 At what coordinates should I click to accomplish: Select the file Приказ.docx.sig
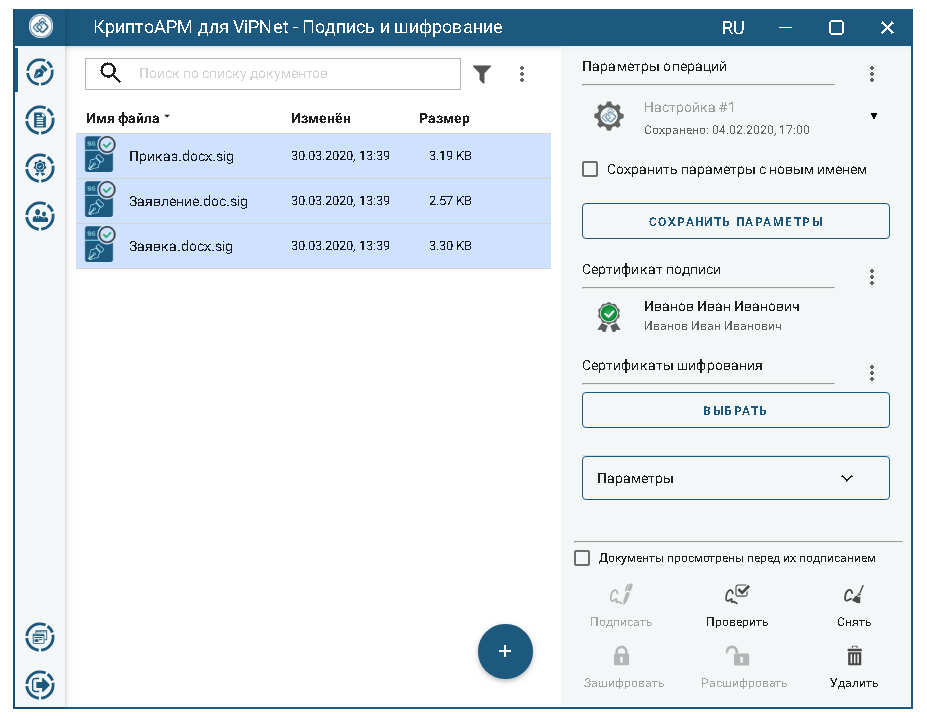(313, 156)
